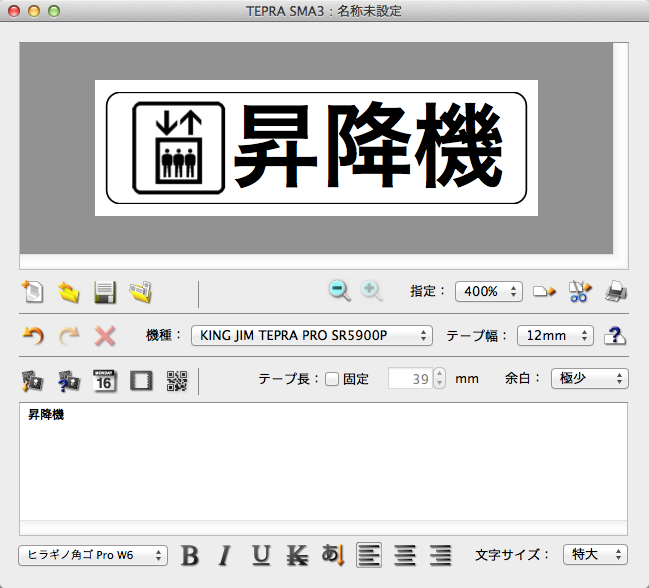
Task: Align text to the right
Action: tap(440, 555)
